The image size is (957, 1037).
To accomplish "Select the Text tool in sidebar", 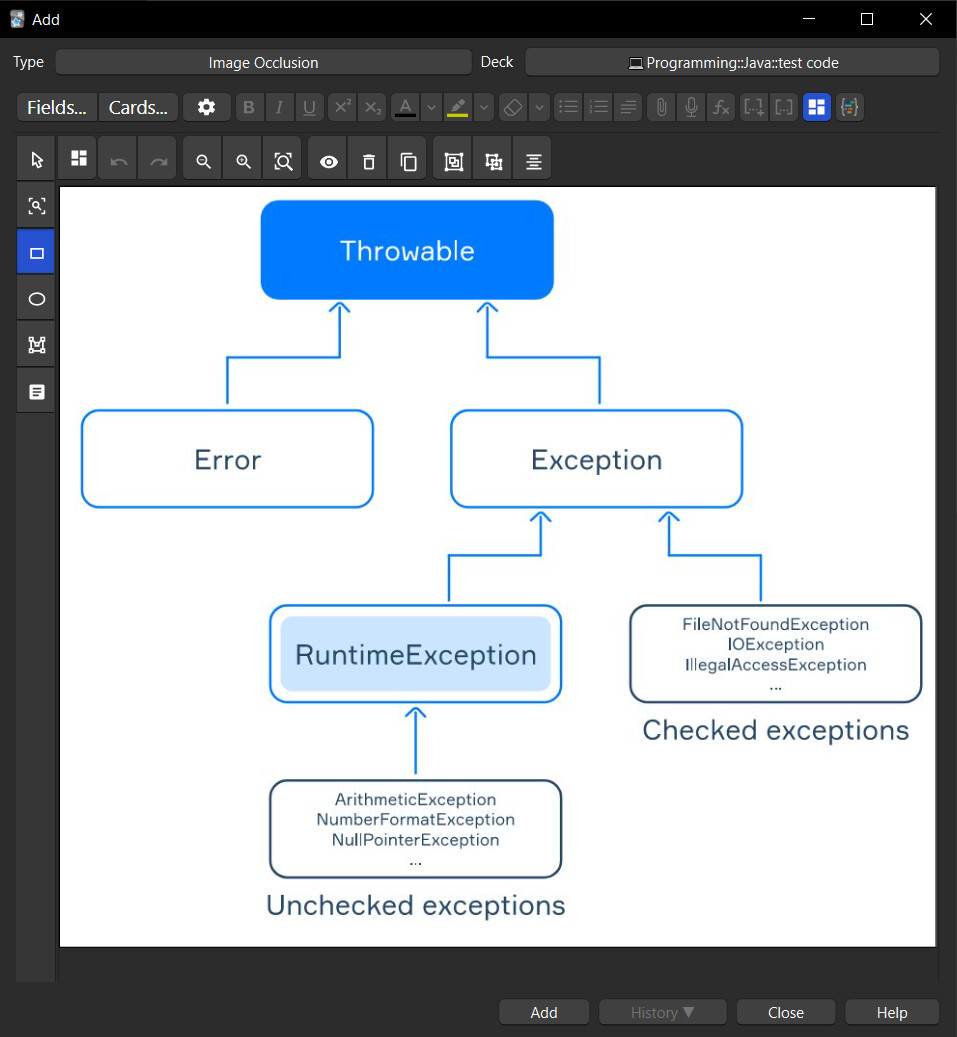I will (36, 392).
